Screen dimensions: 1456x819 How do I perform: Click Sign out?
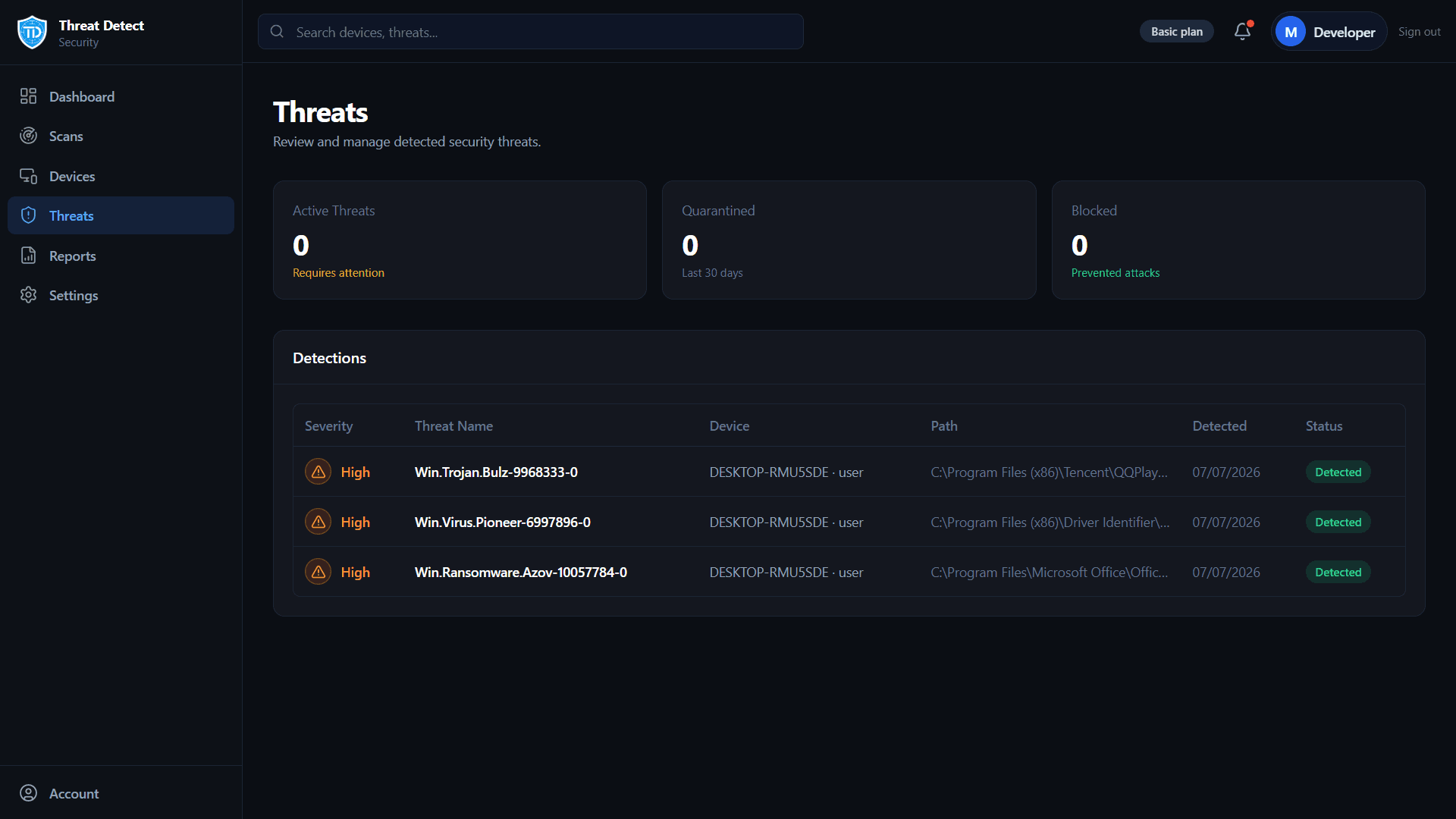click(x=1419, y=32)
